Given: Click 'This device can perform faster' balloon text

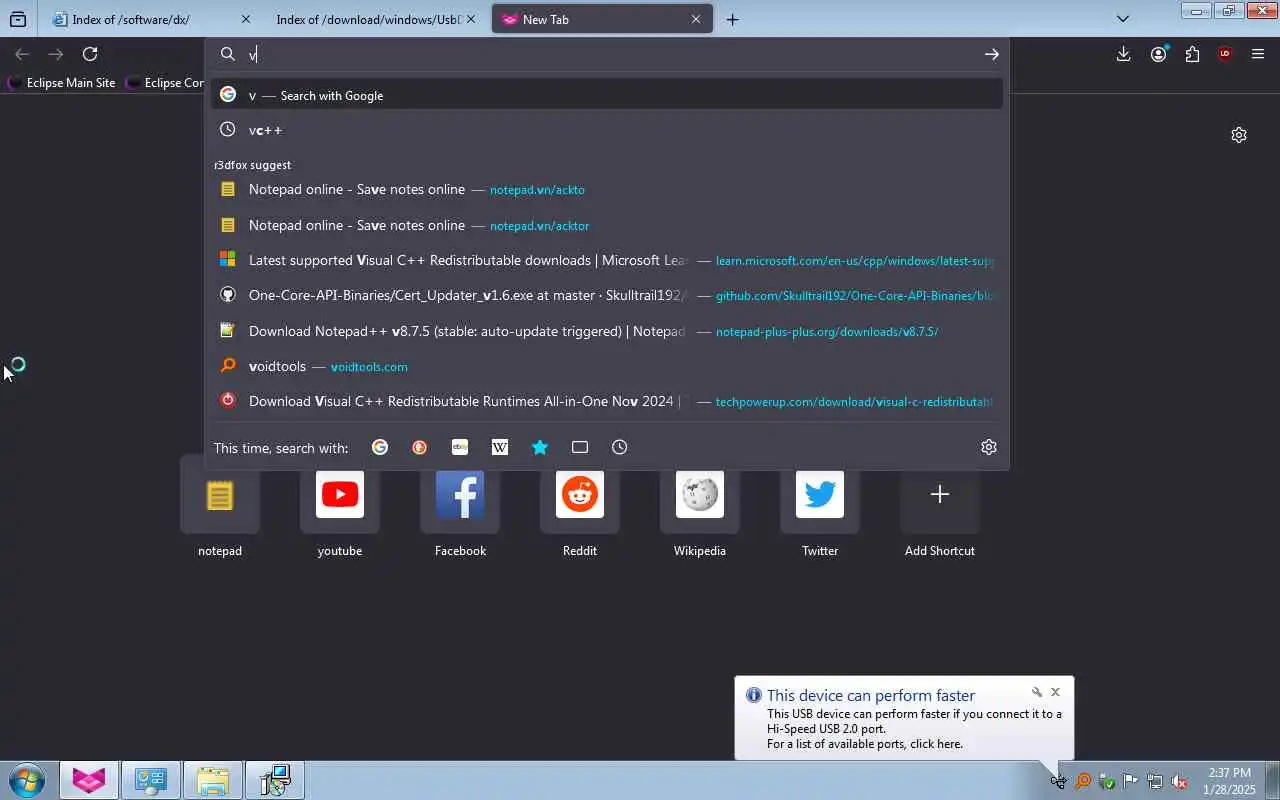Looking at the screenshot, I should 871,695.
